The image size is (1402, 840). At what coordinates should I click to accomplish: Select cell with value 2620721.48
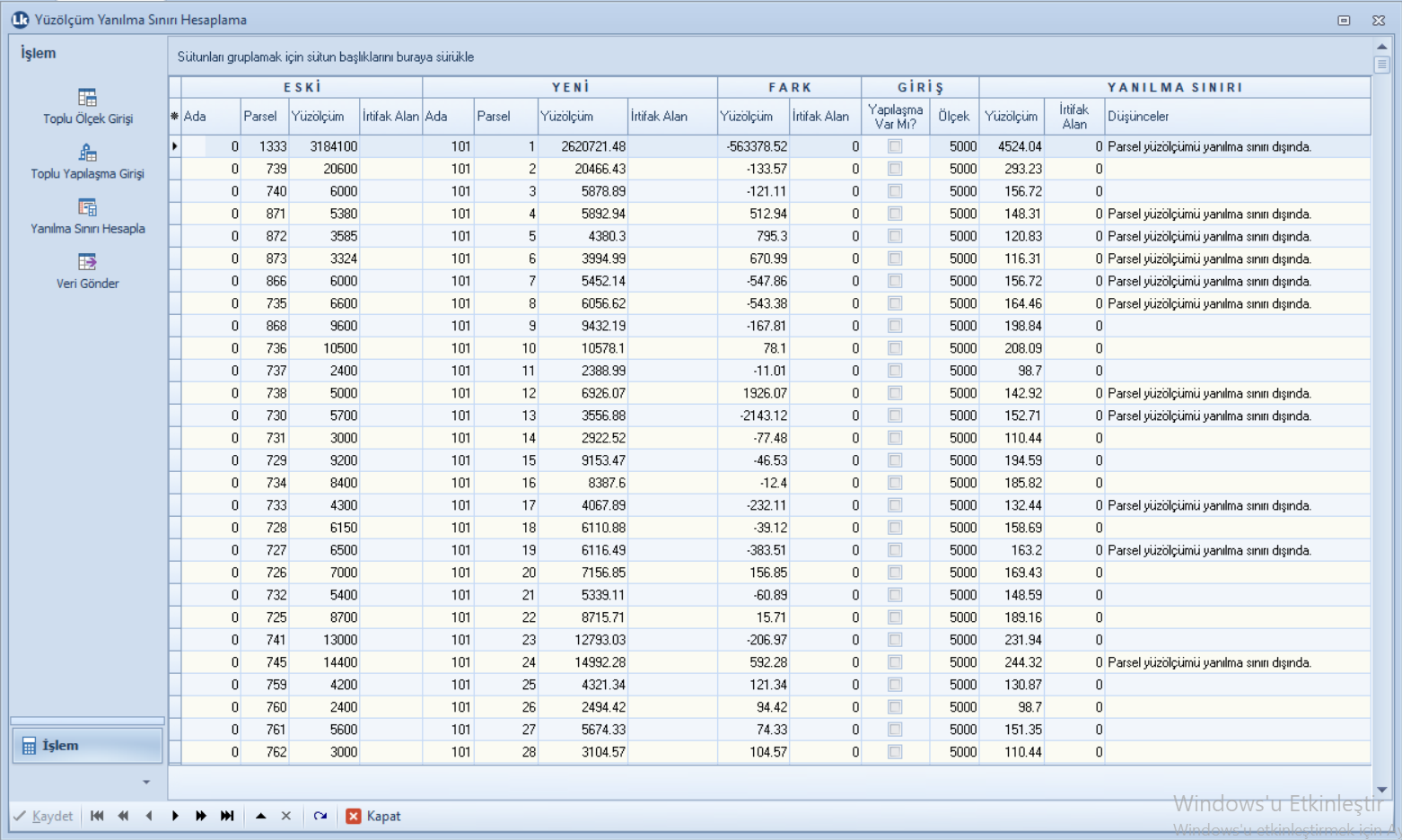tap(583, 146)
